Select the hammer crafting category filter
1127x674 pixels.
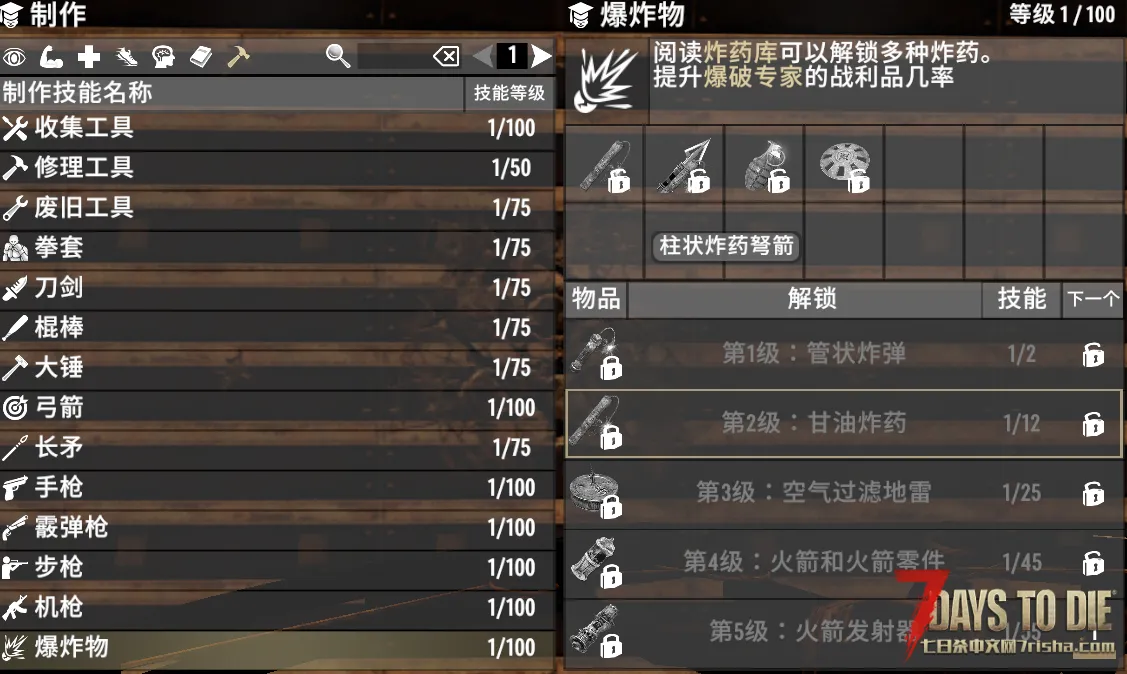point(238,56)
